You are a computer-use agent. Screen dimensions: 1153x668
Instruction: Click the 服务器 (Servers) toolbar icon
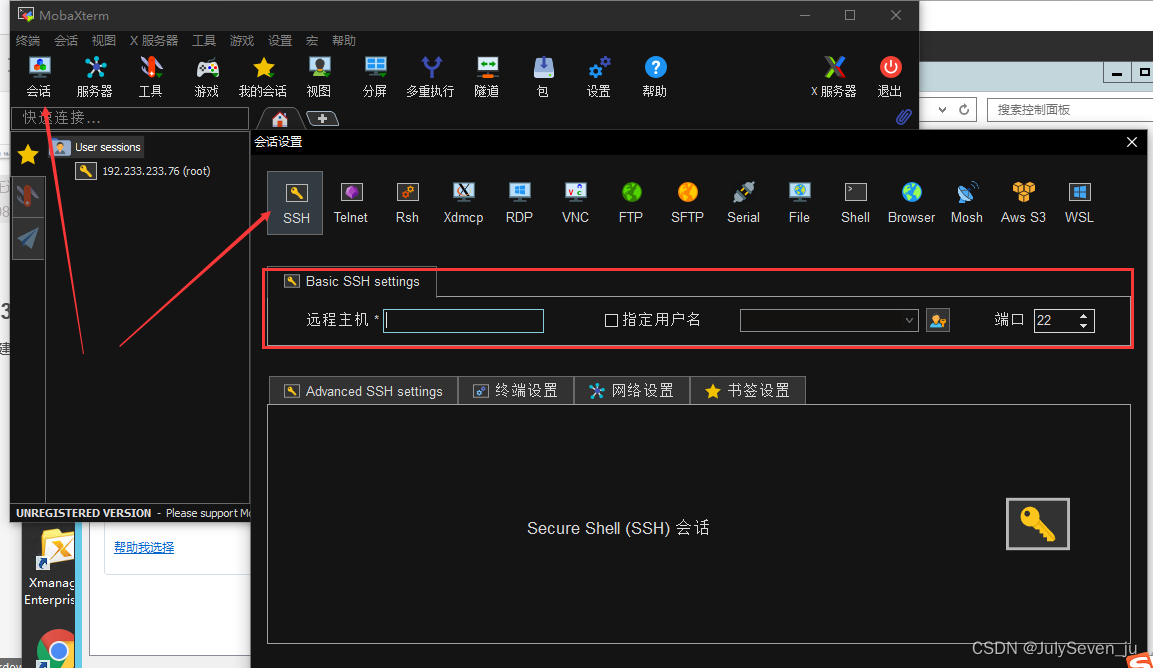pos(95,77)
